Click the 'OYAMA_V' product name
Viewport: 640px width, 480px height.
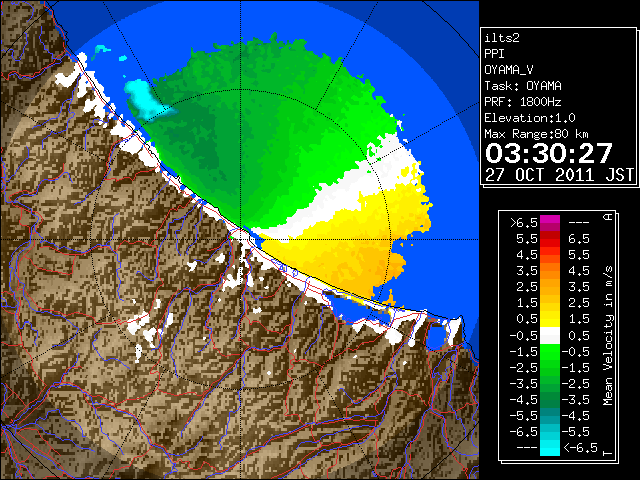[509, 70]
